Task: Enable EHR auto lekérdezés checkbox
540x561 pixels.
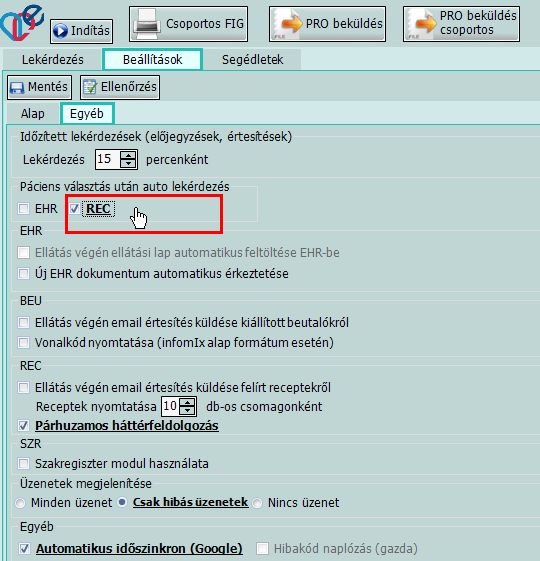Action: coord(24,209)
